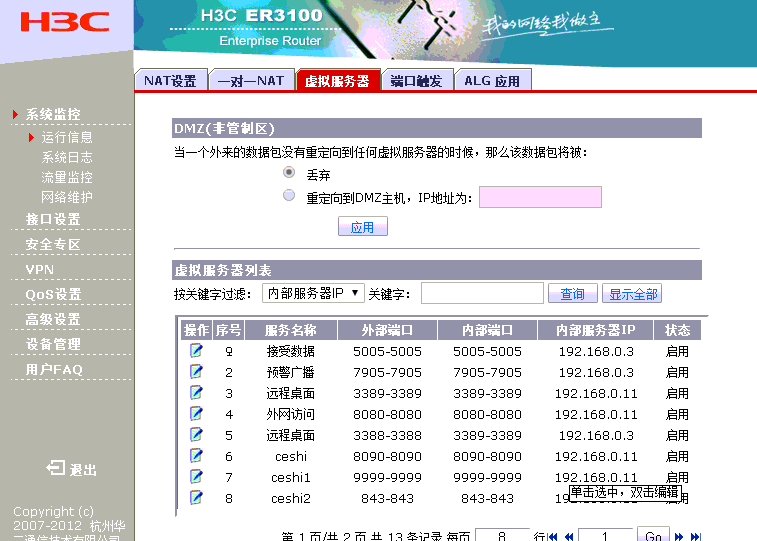Click external port 9999-9999 cell
The height and width of the screenshot is (541, 757).
click(x=387, y=477)
